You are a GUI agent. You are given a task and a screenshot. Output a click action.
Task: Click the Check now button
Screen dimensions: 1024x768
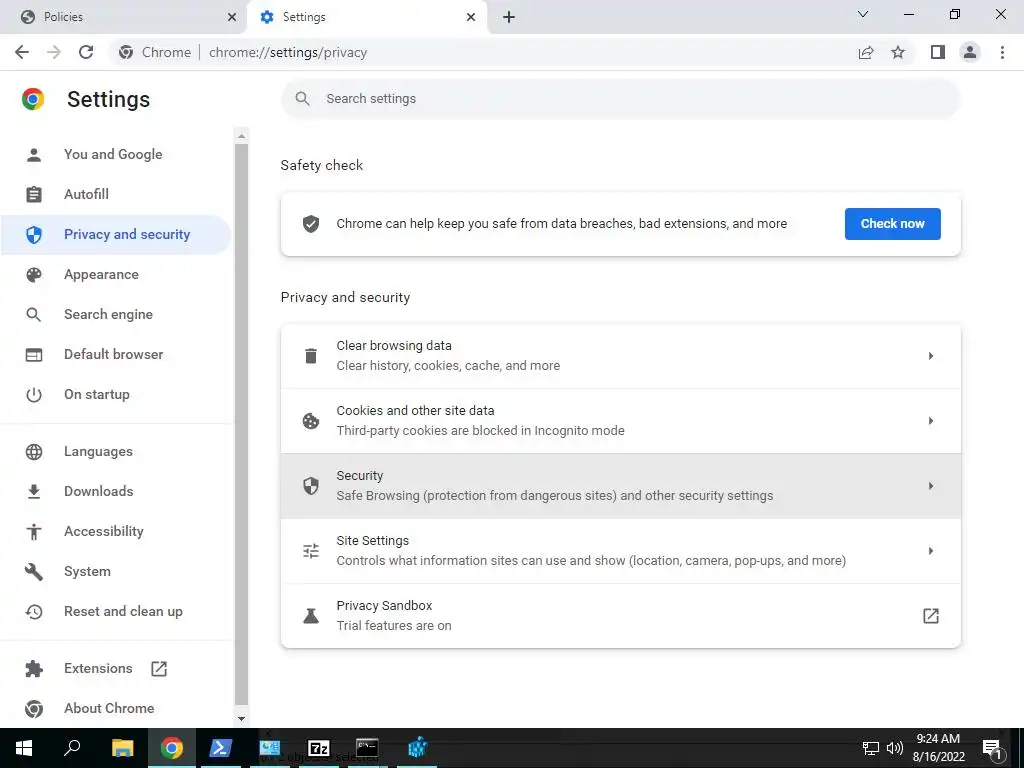click(x=892, y=224)
